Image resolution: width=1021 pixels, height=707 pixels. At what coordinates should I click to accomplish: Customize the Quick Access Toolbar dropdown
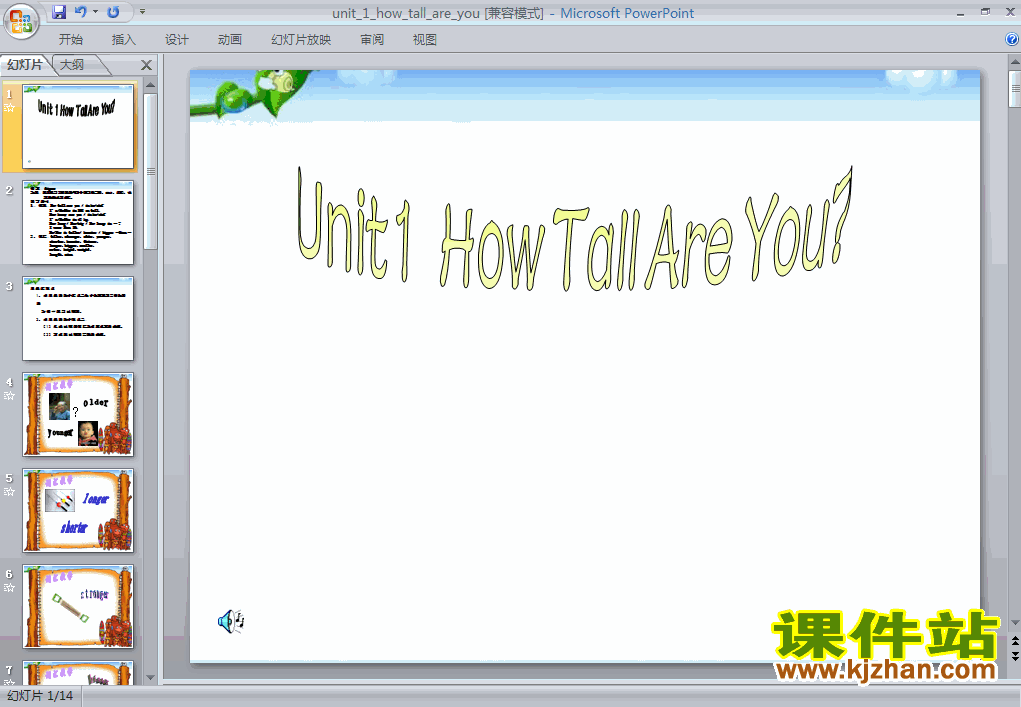[x=142, y=12]
